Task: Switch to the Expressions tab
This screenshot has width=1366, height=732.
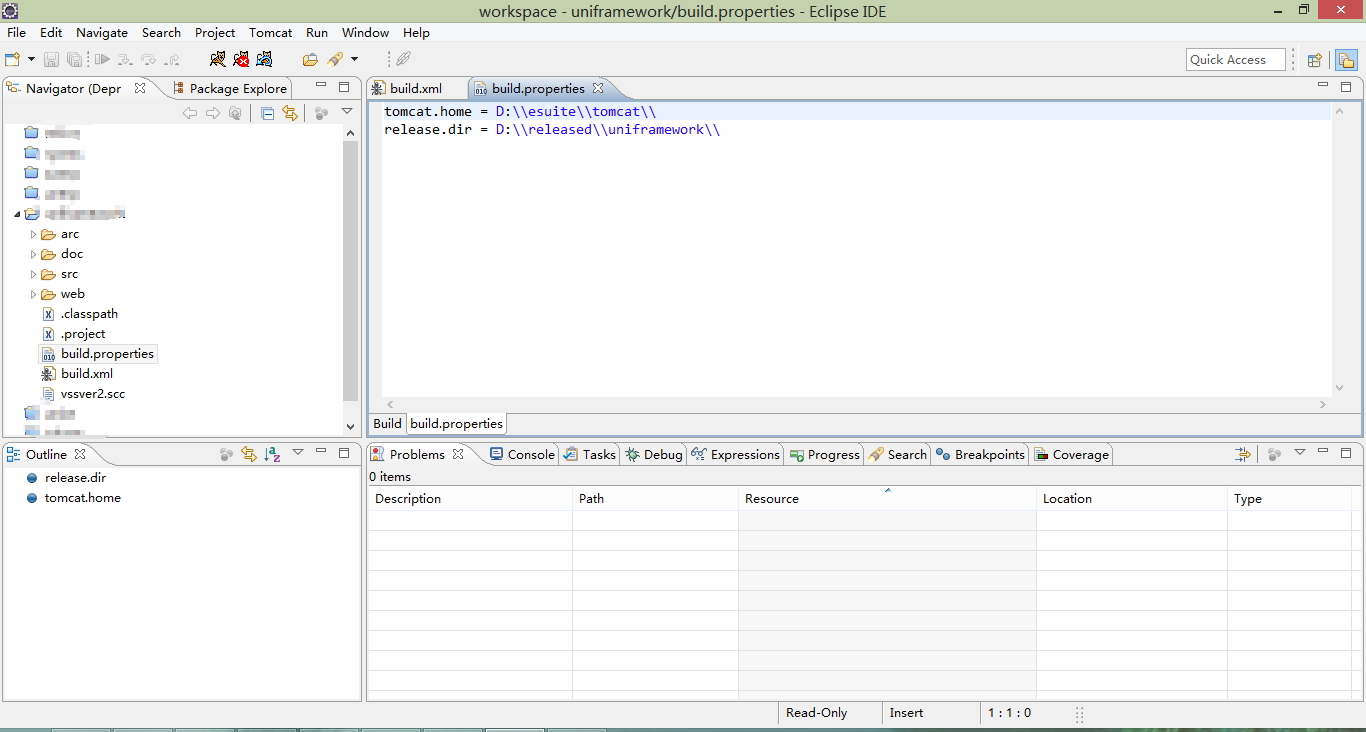Action: (735, 454)
